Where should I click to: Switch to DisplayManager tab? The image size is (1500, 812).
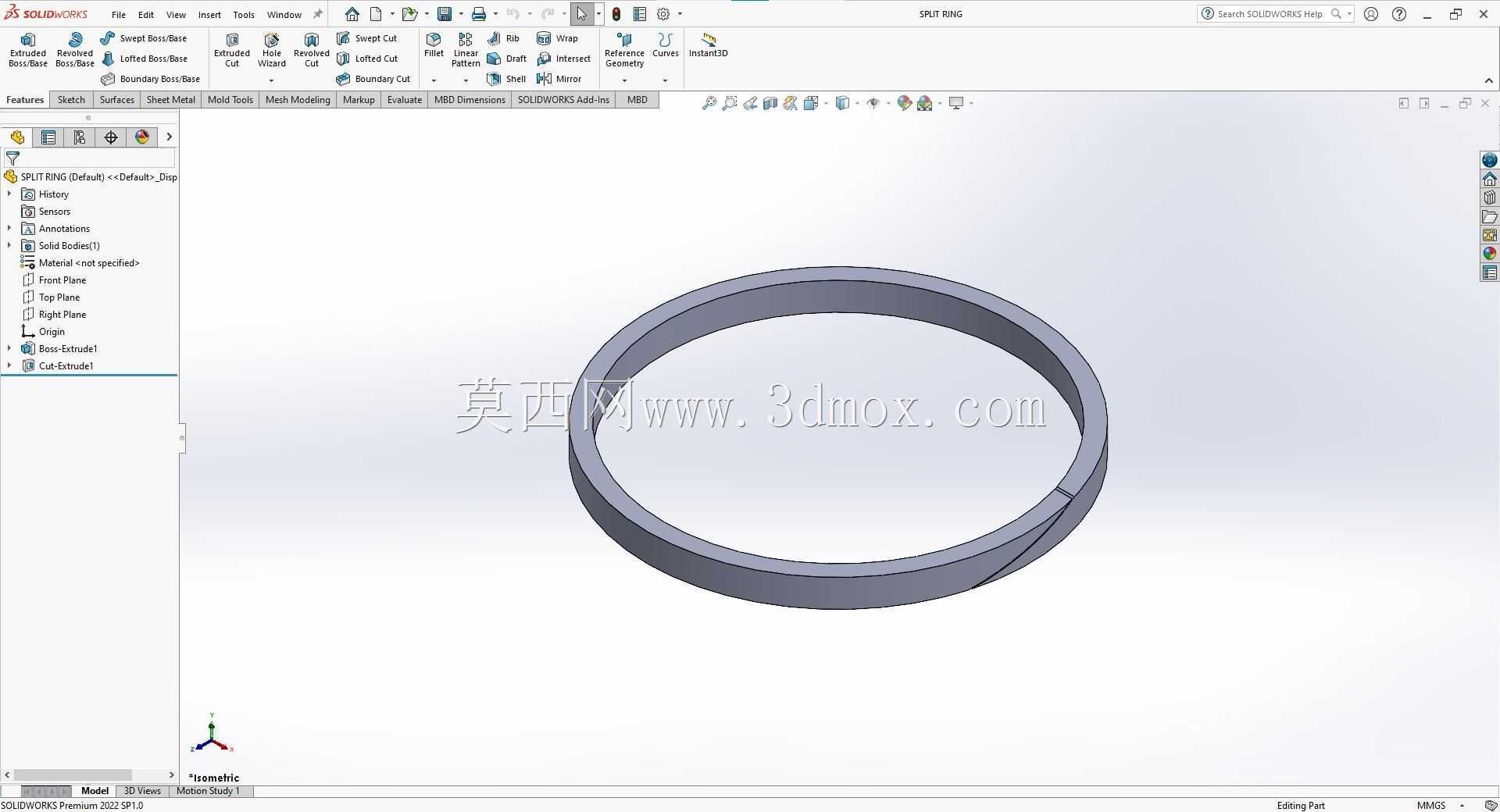click(x=142, y=137)
